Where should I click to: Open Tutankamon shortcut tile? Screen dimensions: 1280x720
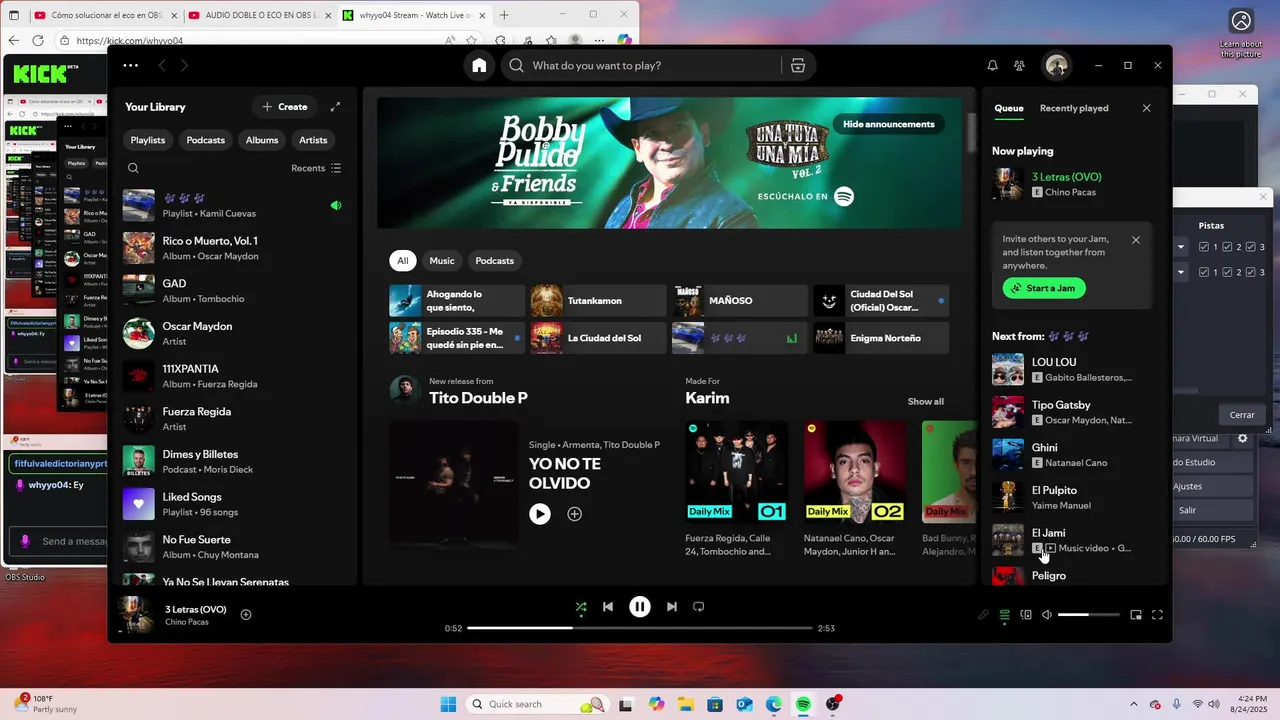coord(598,300)
